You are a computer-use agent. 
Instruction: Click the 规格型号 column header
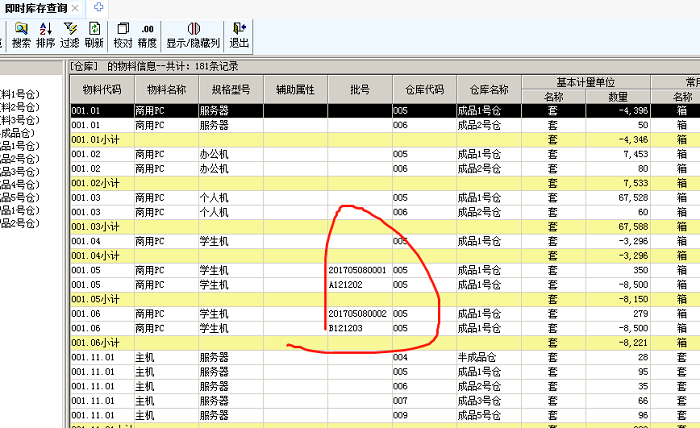tap(230, 89)
